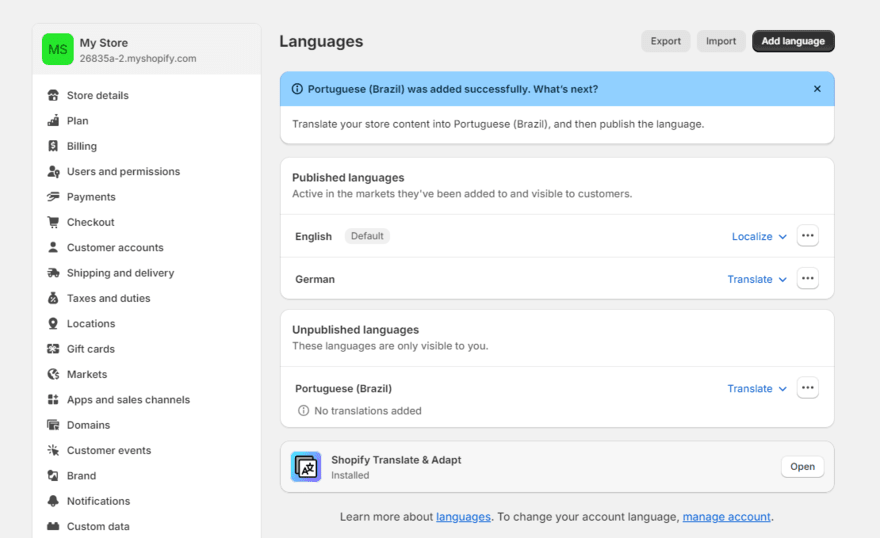Select Brand in the sidebar

pyautogui.click(x=81, y=476)
